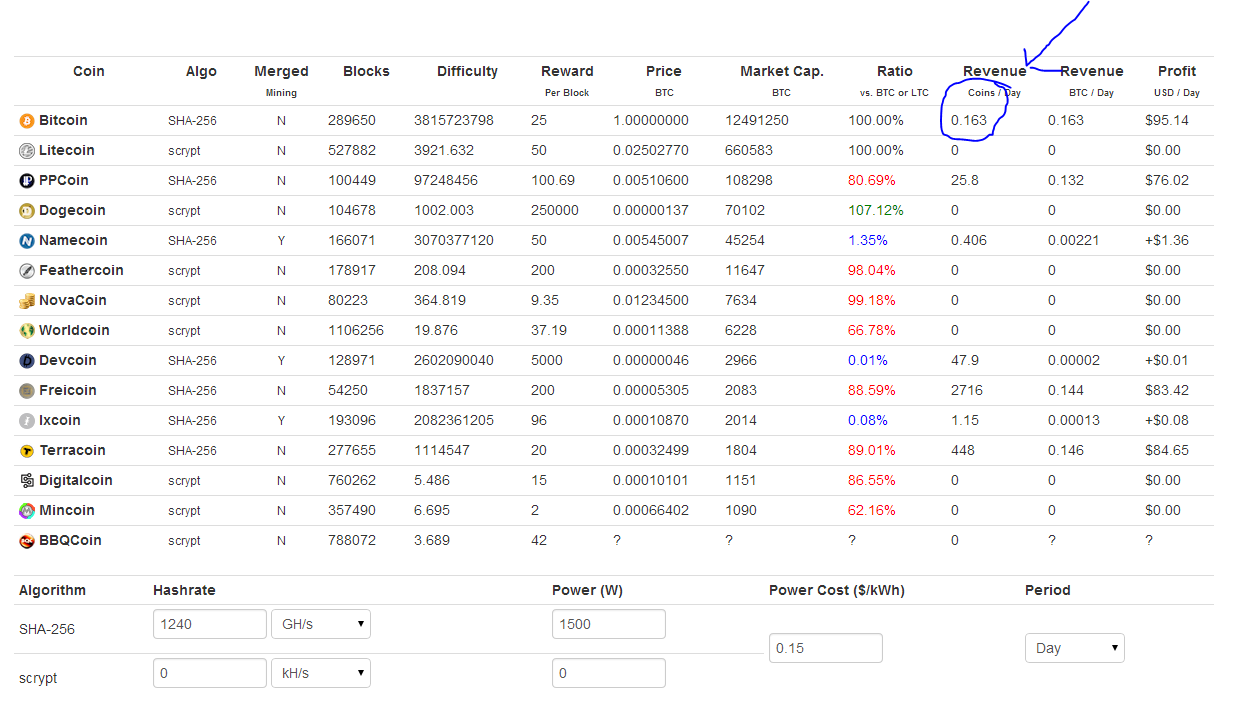The image size is (1238, 714).
Task: Click the Litecoin coin icon
Action: tap(27, 151)
